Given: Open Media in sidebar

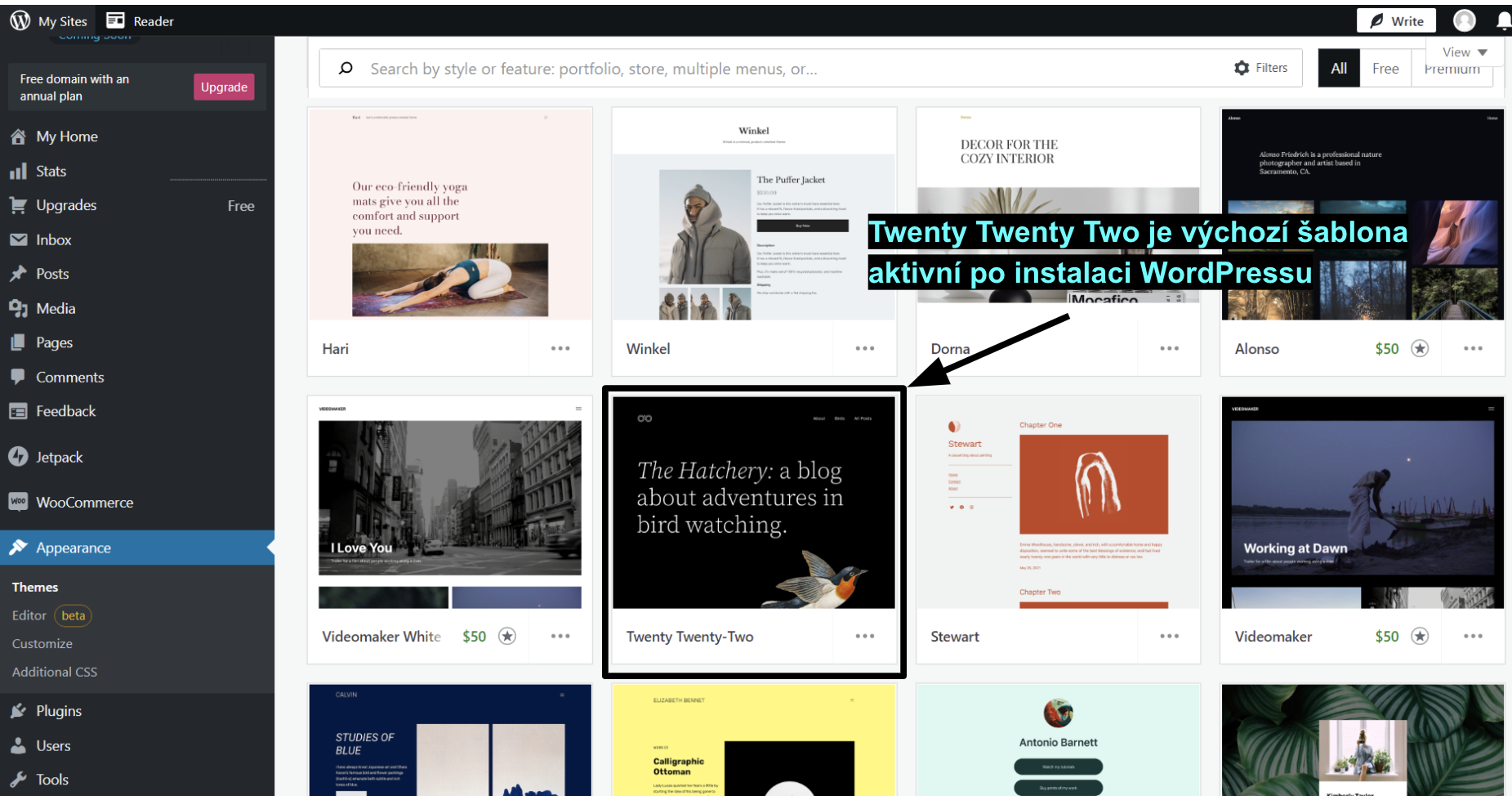Looking at the screenshot, I should point(137,308).
